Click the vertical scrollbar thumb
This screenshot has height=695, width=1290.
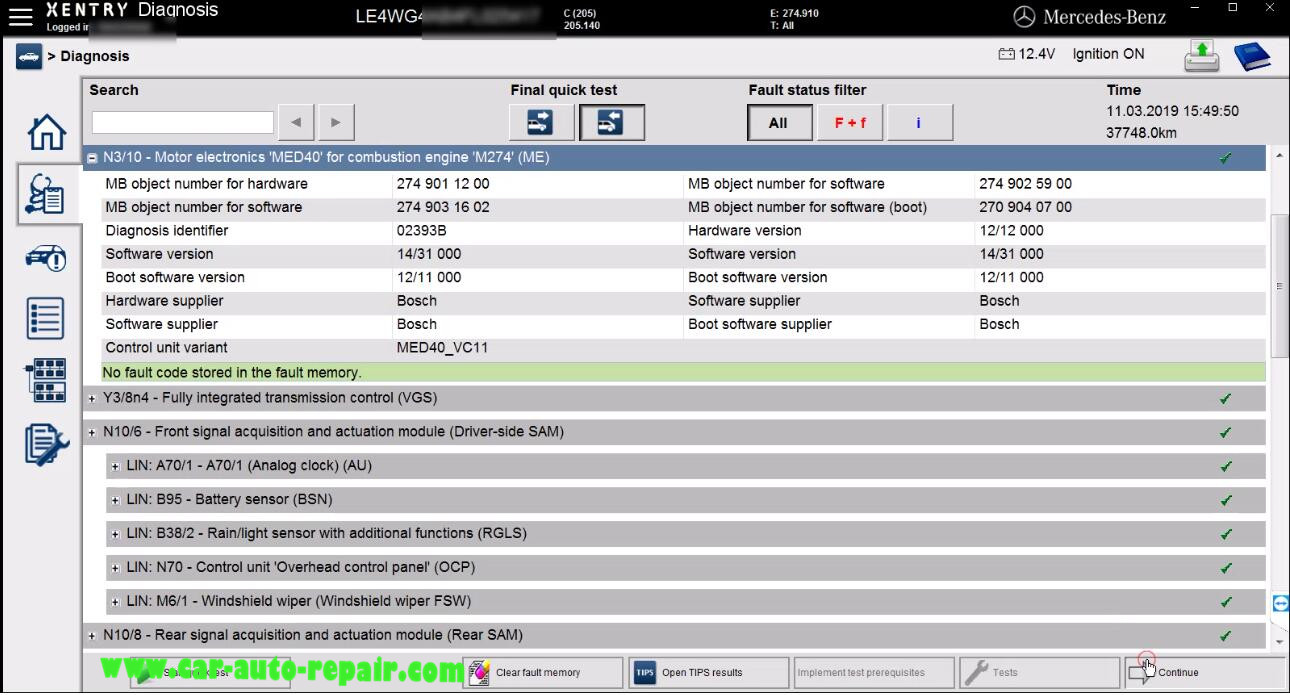(x=1279, y=286)
